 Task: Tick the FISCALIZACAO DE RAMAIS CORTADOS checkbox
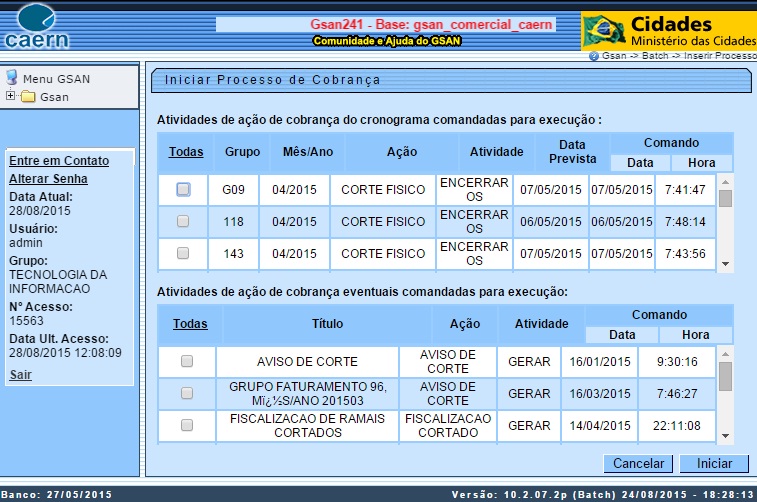tap(187, 425)
